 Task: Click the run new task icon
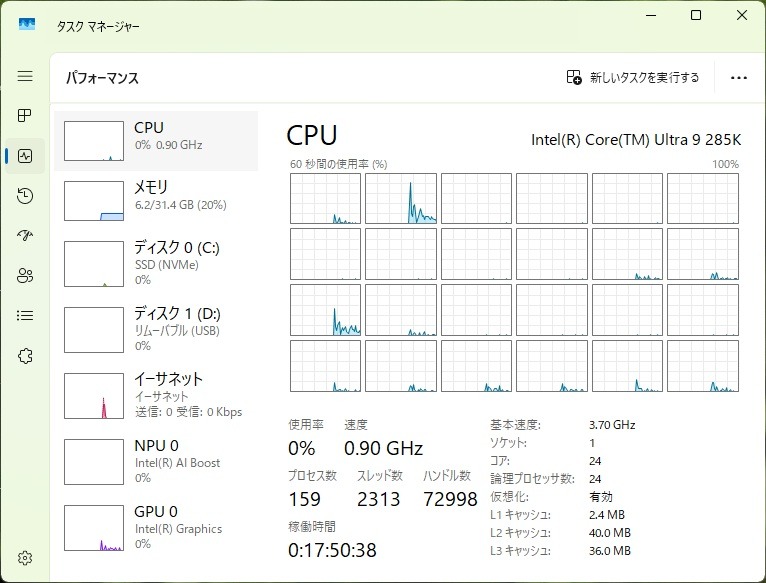point(574,77)
